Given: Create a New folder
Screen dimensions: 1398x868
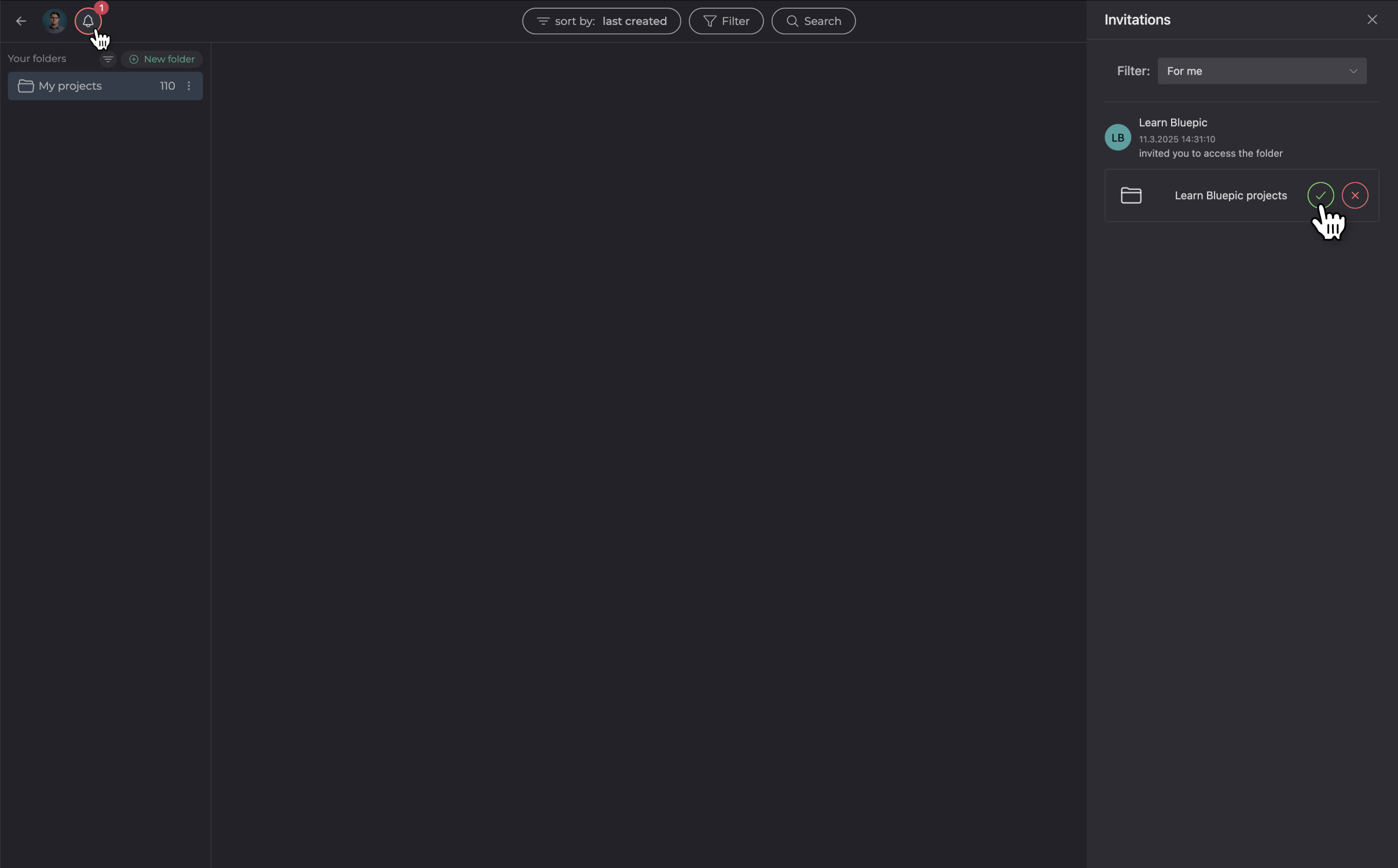Looking at the screenshot, I should pos(162,59).
